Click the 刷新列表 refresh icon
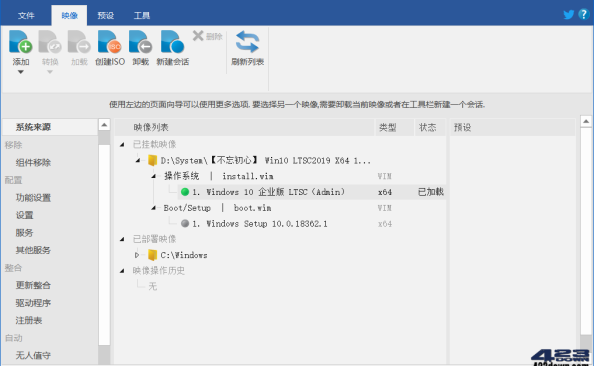 247,42
